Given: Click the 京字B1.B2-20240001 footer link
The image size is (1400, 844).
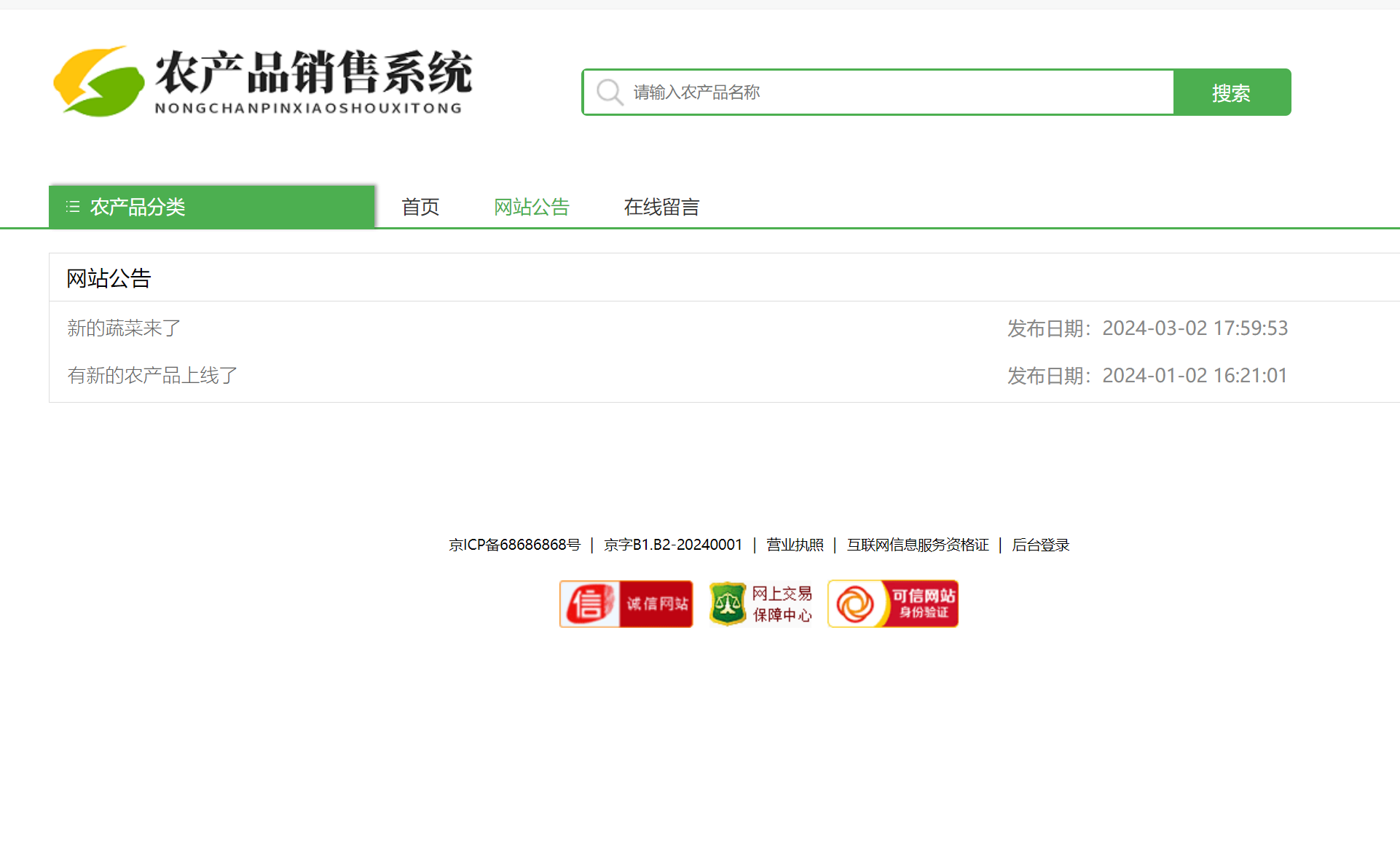Looking at the screenshot, I should click(x=672, y=545).
